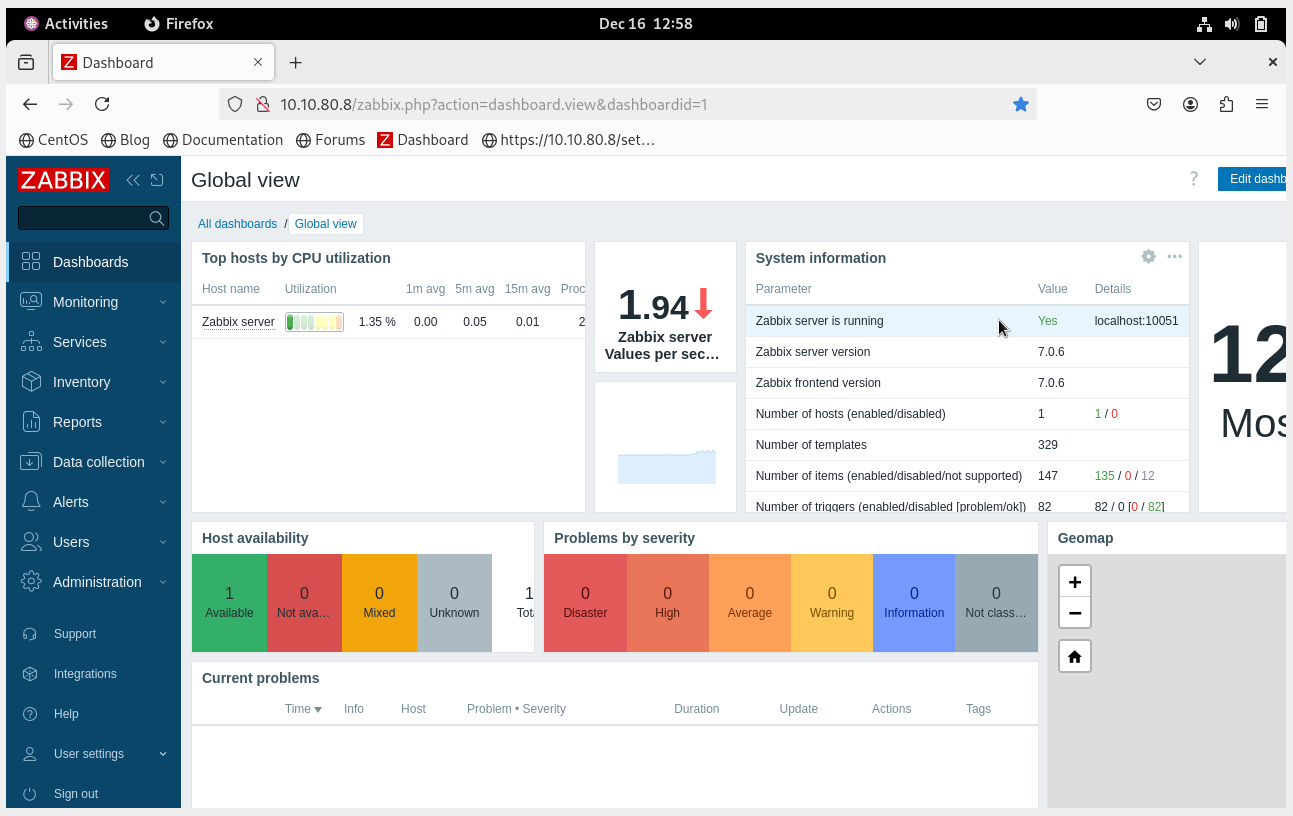
Task: Open System information widget gear settings
Action: tap(1148, 257)
